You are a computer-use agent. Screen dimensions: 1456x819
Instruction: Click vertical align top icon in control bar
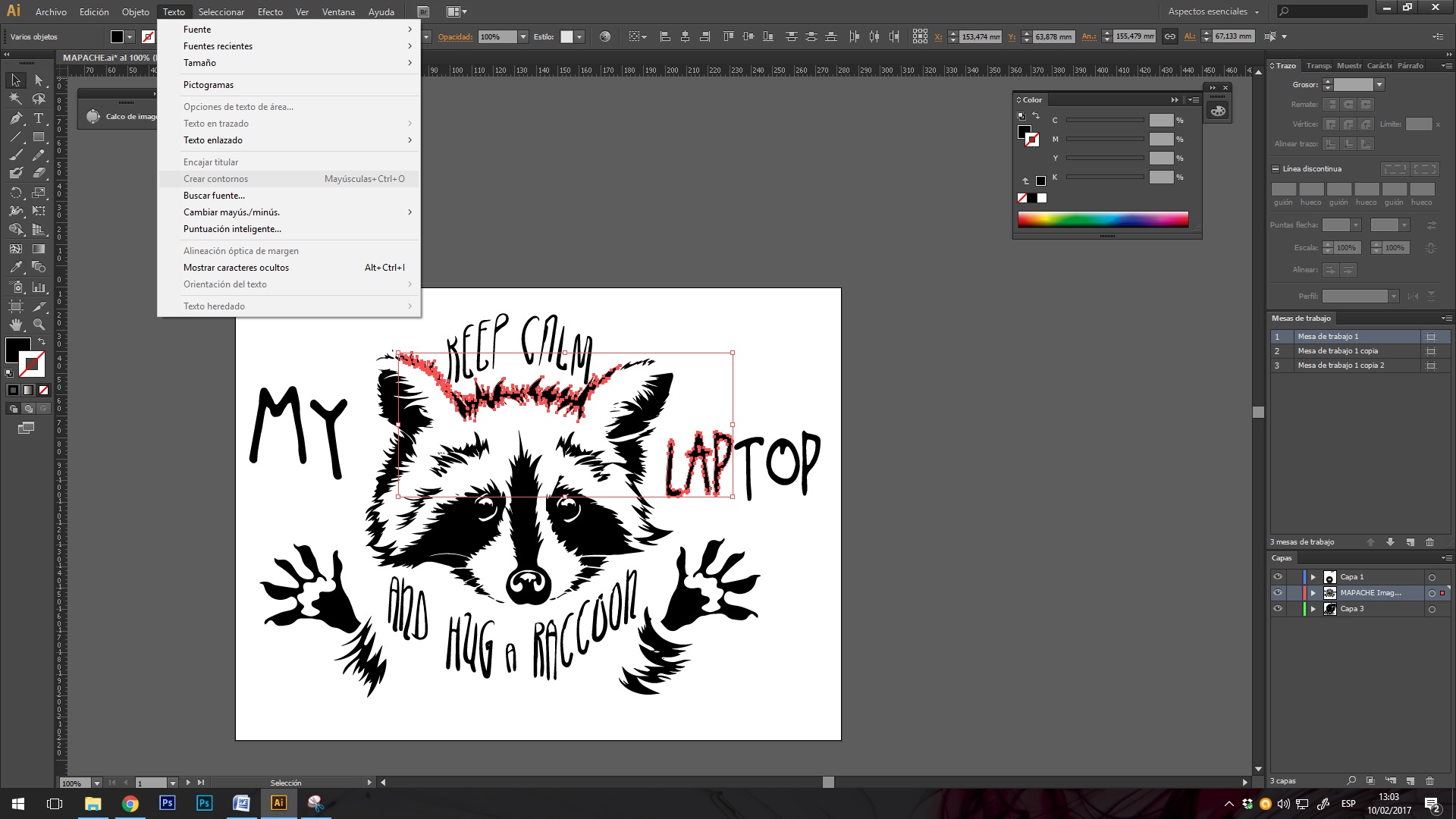click(x=729, y=36)
